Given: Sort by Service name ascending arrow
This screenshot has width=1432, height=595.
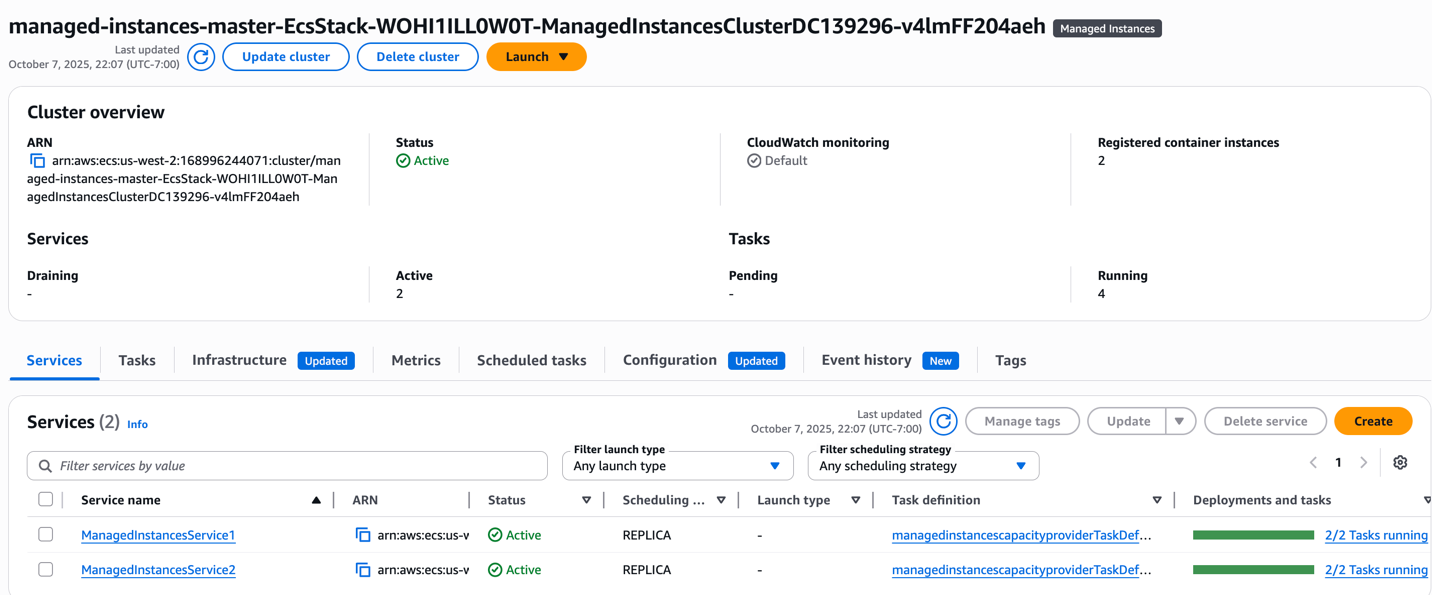Looking at the screenshot, I should [316, 500].
